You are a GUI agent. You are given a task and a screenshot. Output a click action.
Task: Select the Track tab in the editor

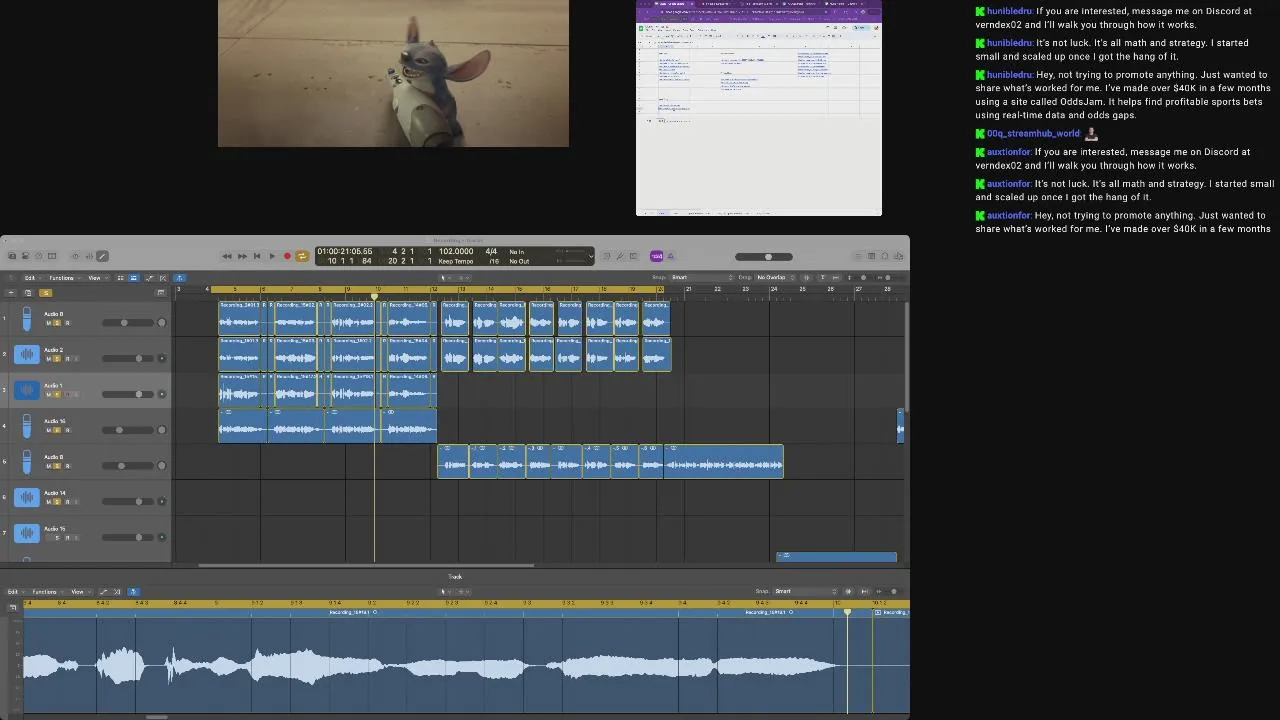[455, 576]
